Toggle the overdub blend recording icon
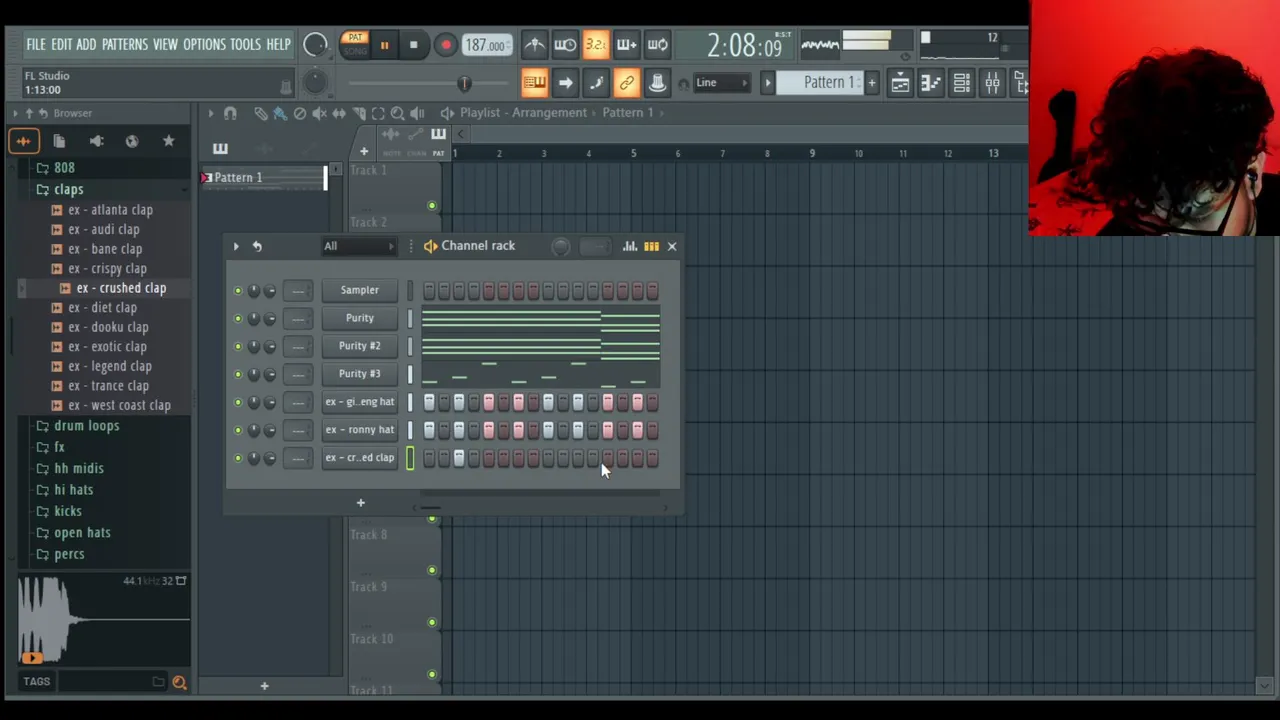Image resolution: width=1280 pixels, height=720 pixels. pyautogui.click(x=627, y=44)
